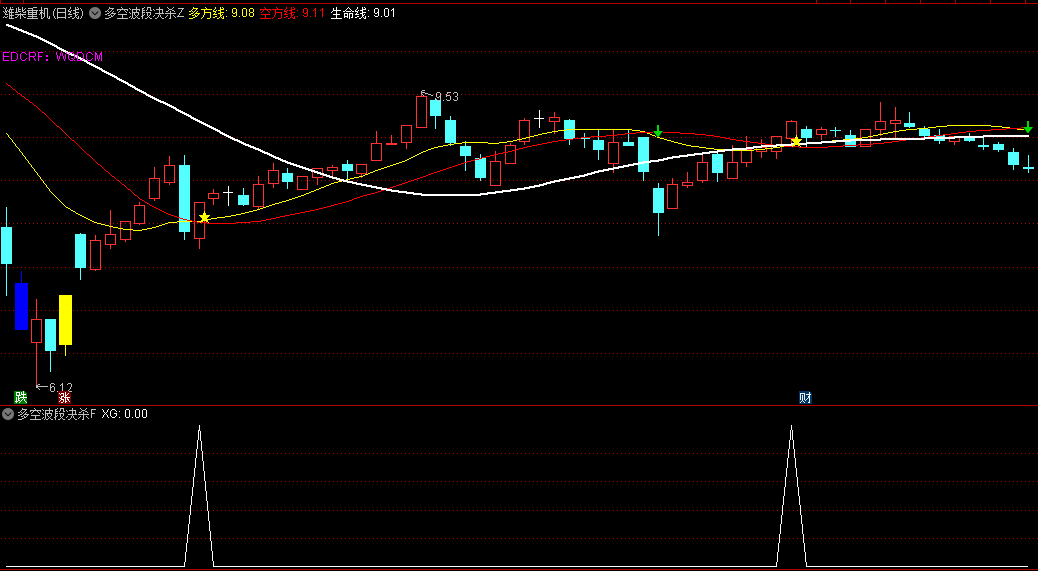The image size is (1038, 571).
Task: Click the green 跌 marker badge
Action: point(21,398)
